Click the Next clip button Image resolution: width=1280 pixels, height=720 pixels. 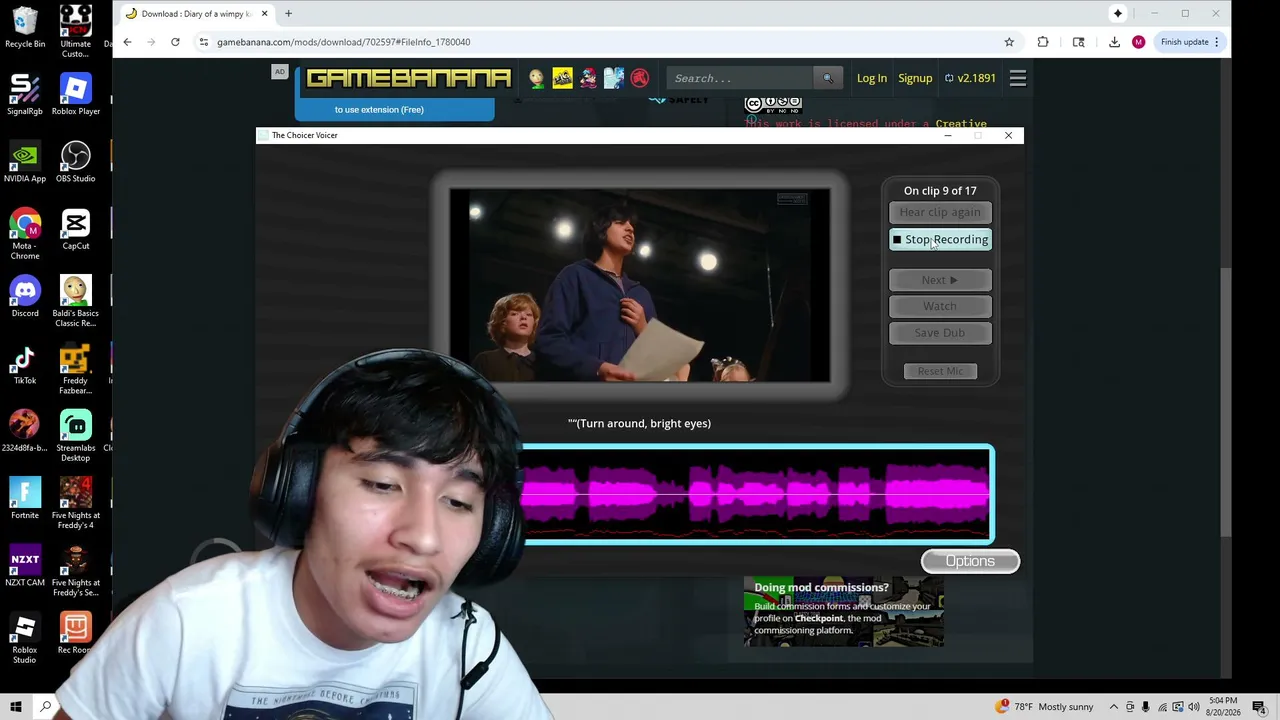point(940,280)
